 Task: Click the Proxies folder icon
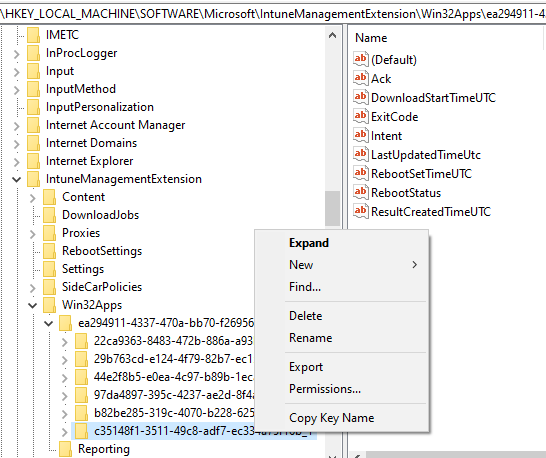coord(49,233)
